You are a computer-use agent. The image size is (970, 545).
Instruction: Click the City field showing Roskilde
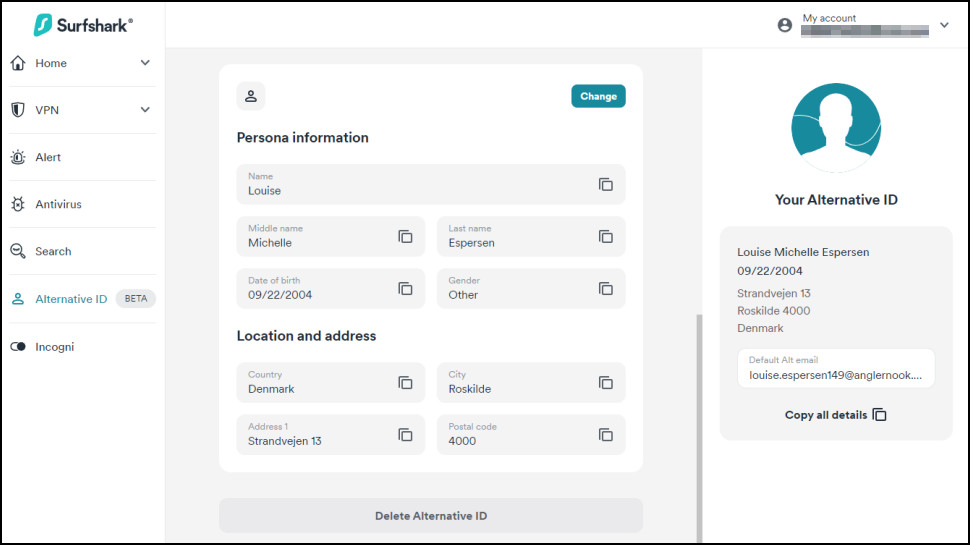click(531, 382)
